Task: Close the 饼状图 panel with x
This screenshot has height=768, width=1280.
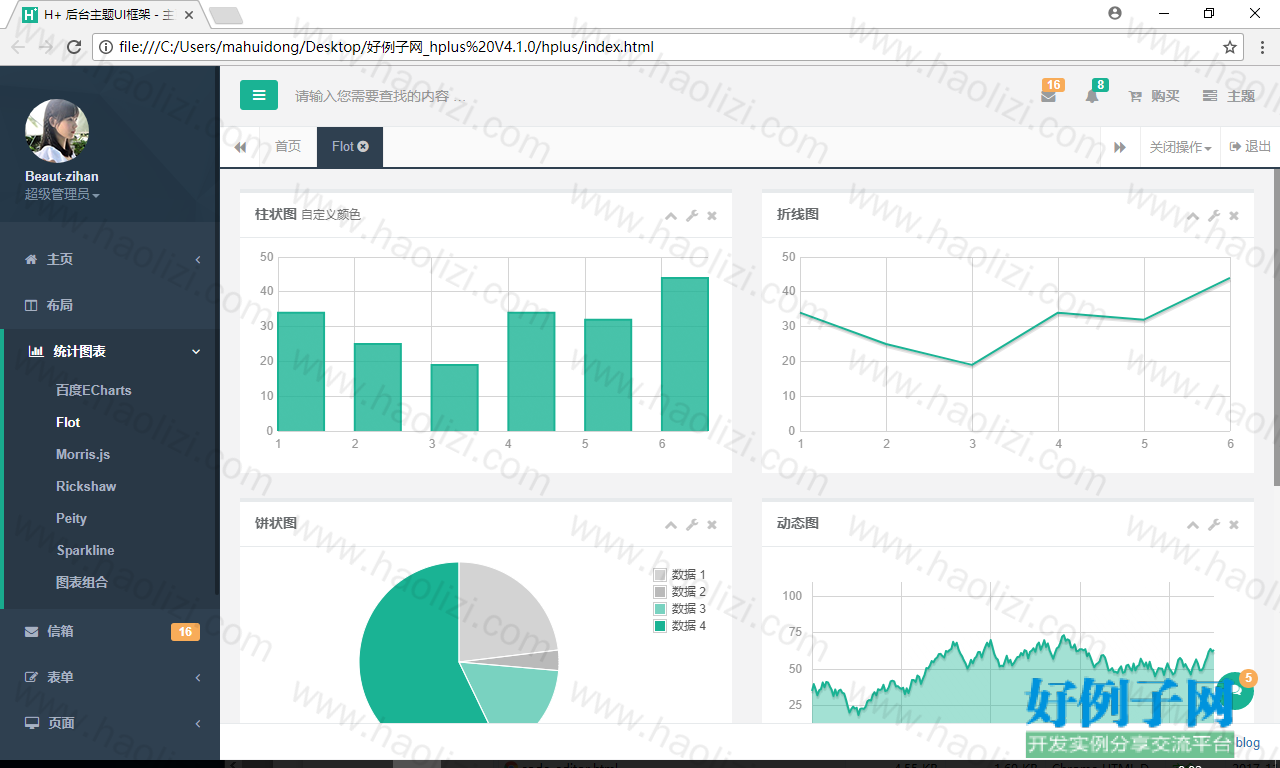Action: (x=712, y=525)
